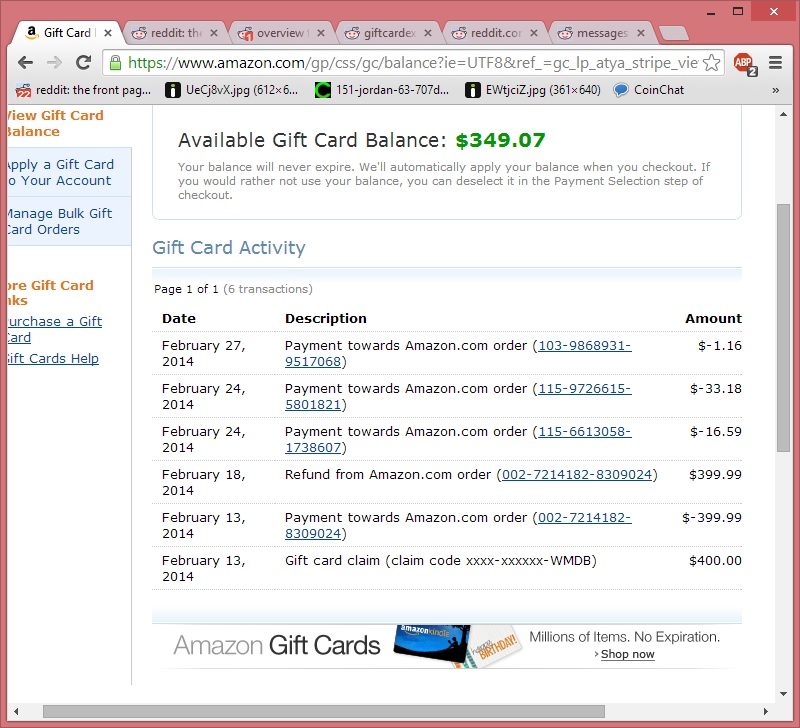Screen dimensions: 800x728
Task: Click the horizontal scrollbar right arrow
Action: click(765, 711)
